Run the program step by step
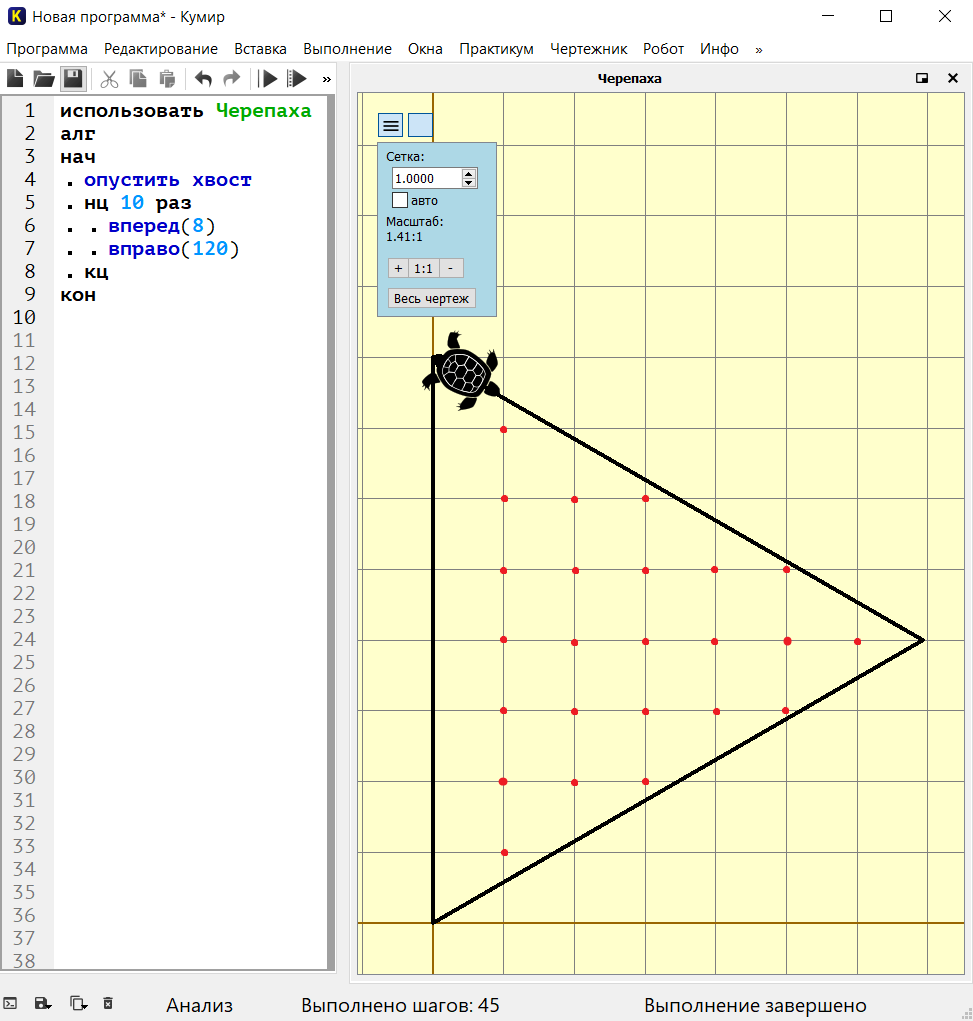Image resolution: width=973 pixels, height=1021 pixels. [296, 79]
